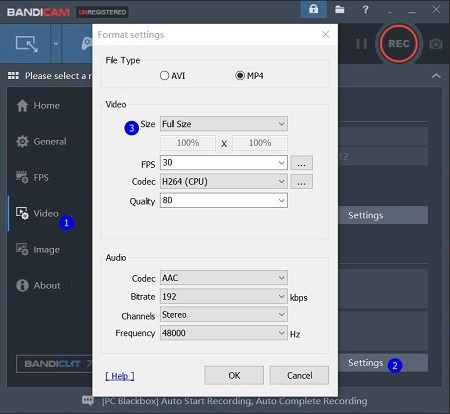Open the FPS dropdown showing 30
This screenshot has height=414, width=450.
tap(224, 163)
